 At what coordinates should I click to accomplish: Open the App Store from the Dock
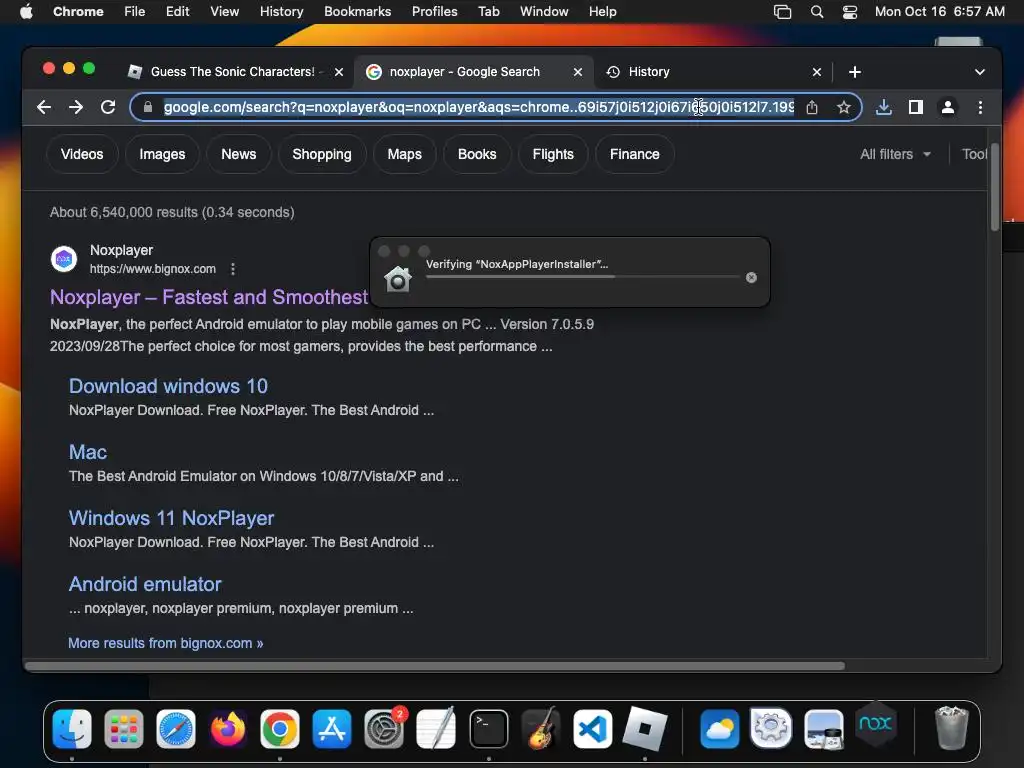tap(332, 728)
